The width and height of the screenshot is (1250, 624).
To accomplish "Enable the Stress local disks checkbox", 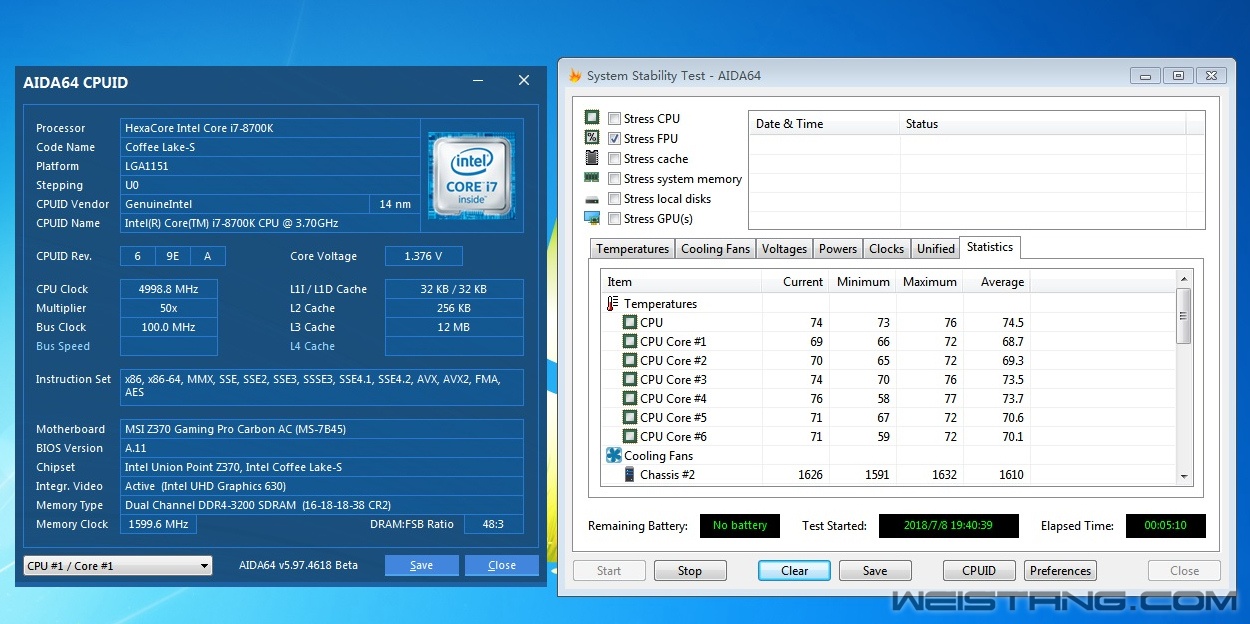I will [x=614, y=198].
